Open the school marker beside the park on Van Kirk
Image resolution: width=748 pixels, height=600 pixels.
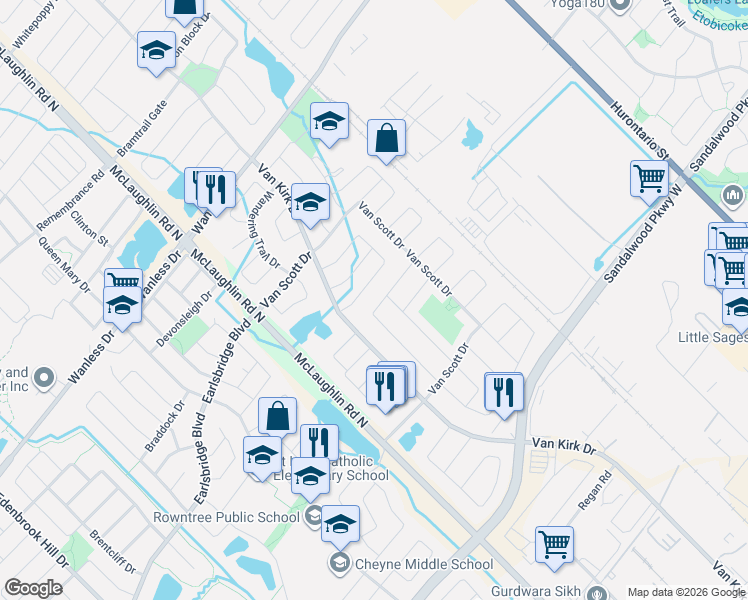pos(329,123)
